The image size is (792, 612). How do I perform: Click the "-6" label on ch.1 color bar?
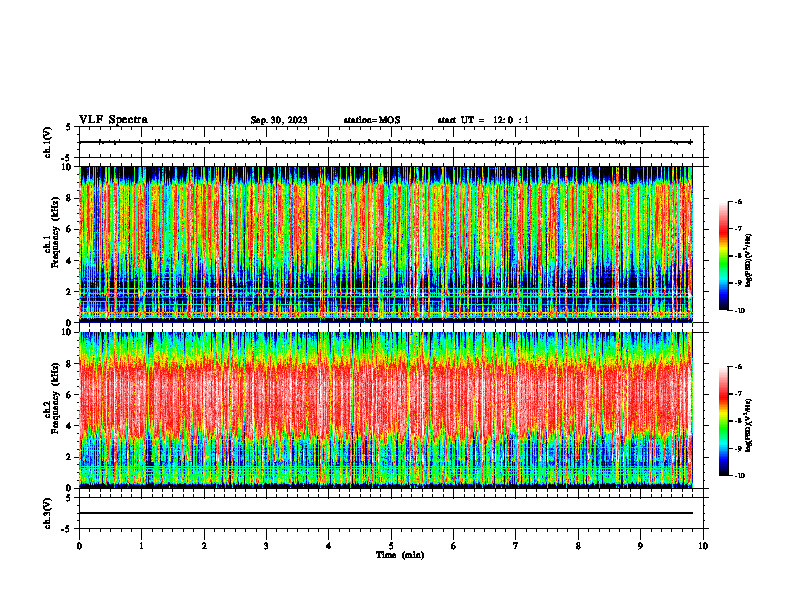pos(738,201)
